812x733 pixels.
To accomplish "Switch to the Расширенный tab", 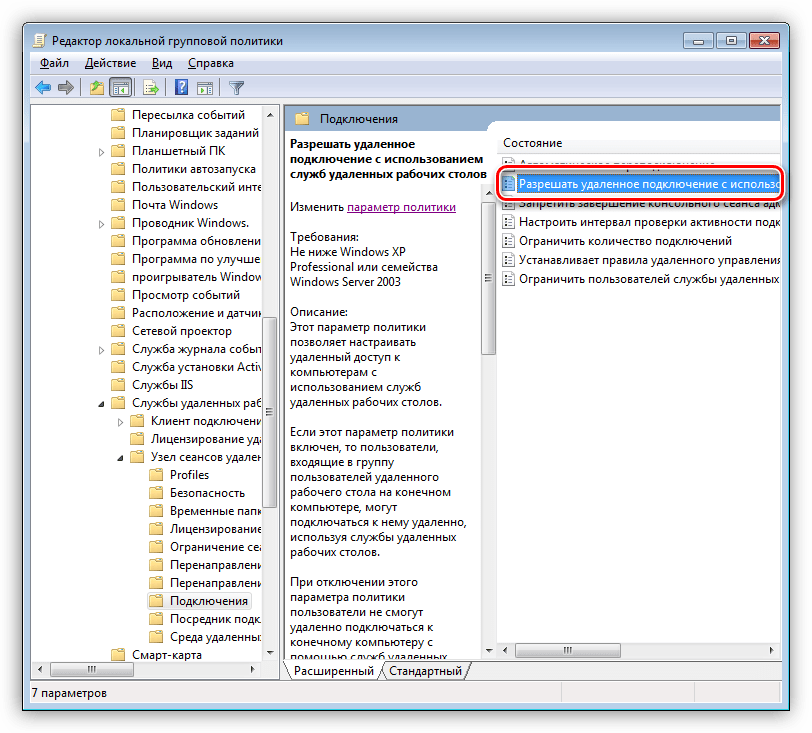I will pos(333,672).
